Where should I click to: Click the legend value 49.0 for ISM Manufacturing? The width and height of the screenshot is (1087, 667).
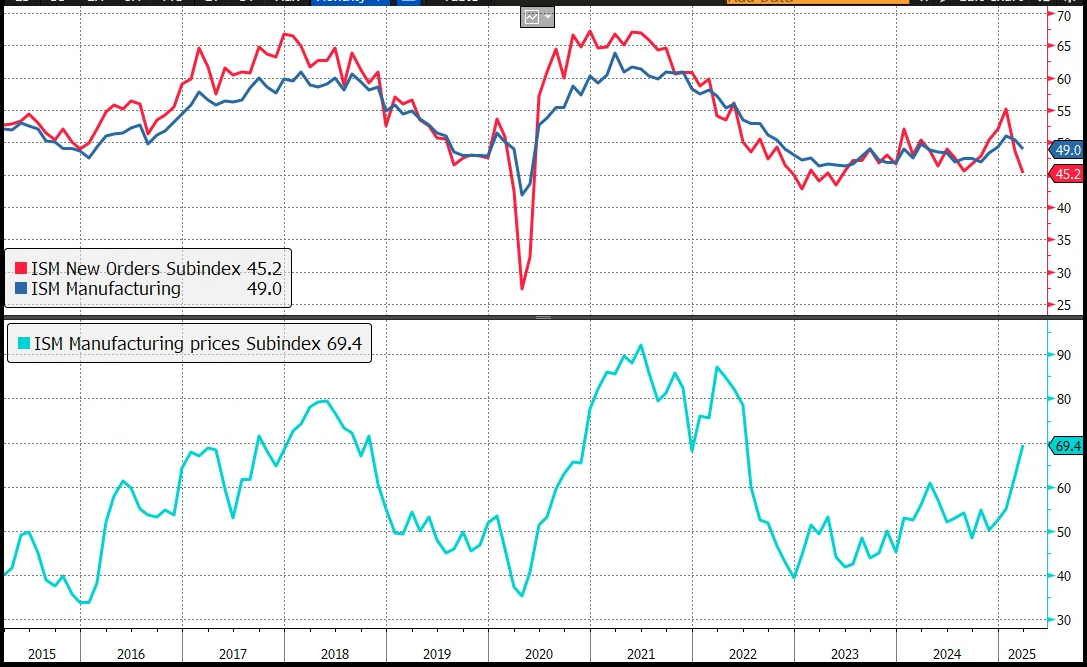tap(264, 288)
